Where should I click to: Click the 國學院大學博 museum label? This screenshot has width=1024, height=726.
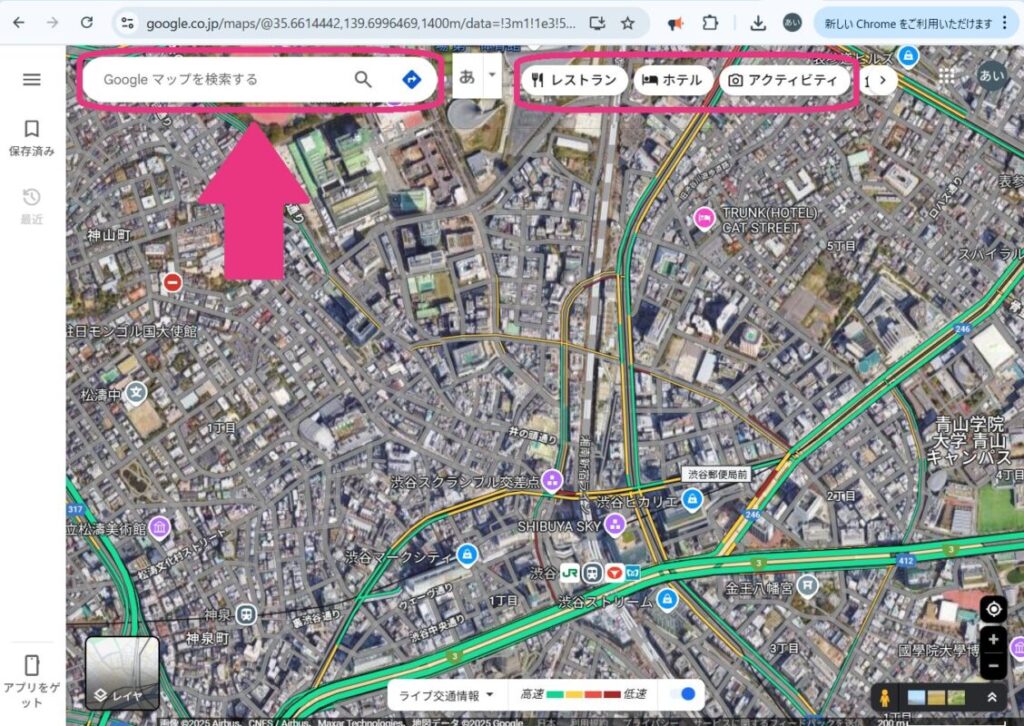pos(939,650)
